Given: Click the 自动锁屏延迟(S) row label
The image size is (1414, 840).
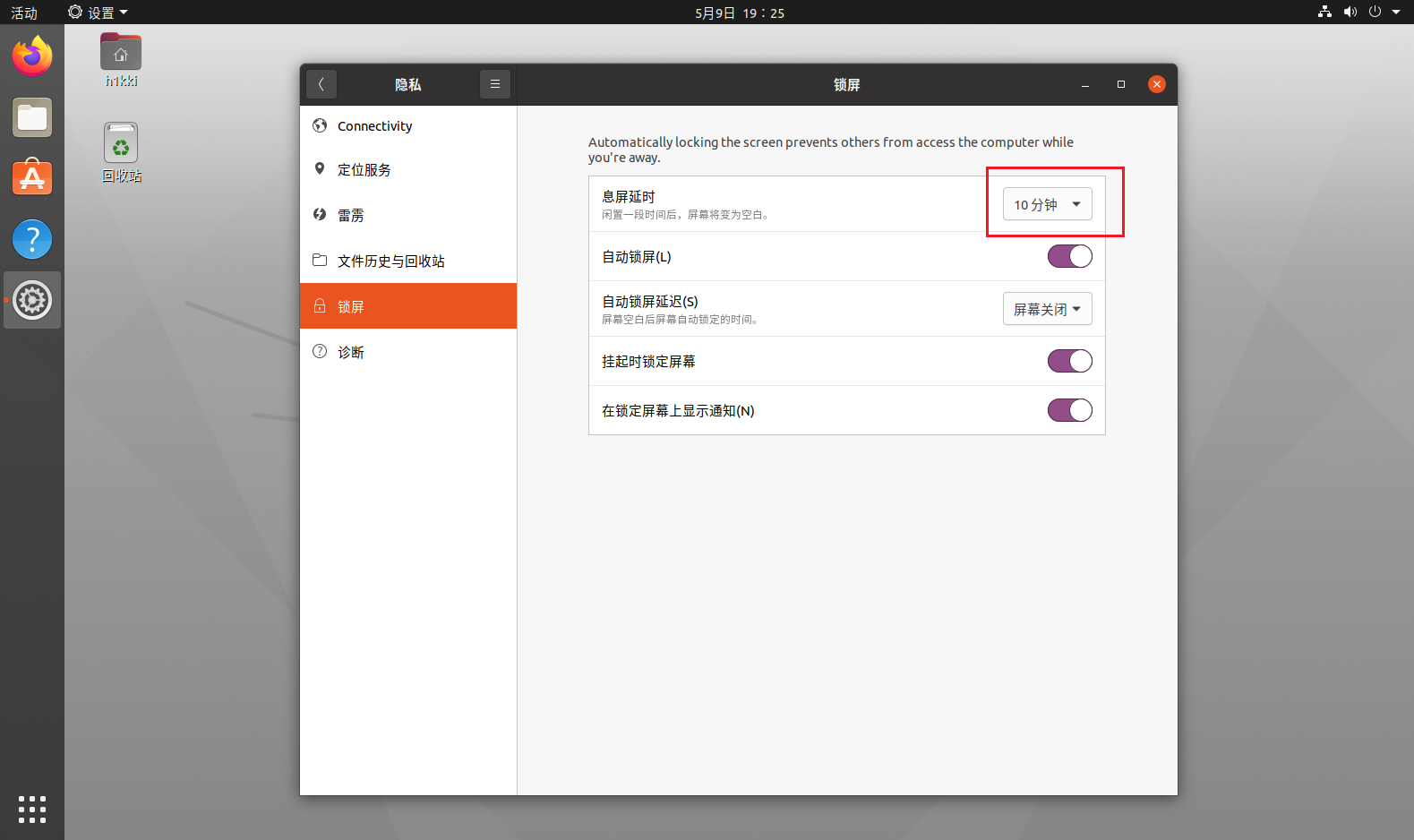Looking at the screenshot, I should [x=650, y=301].
